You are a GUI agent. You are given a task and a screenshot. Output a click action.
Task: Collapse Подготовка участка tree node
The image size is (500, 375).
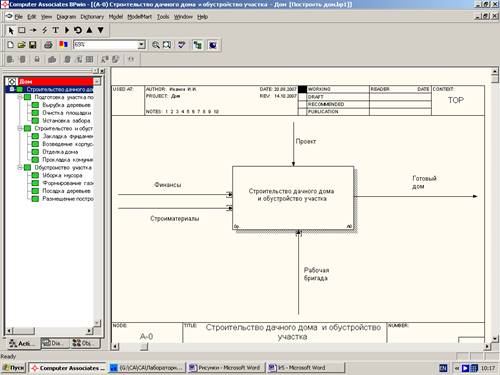20,97
